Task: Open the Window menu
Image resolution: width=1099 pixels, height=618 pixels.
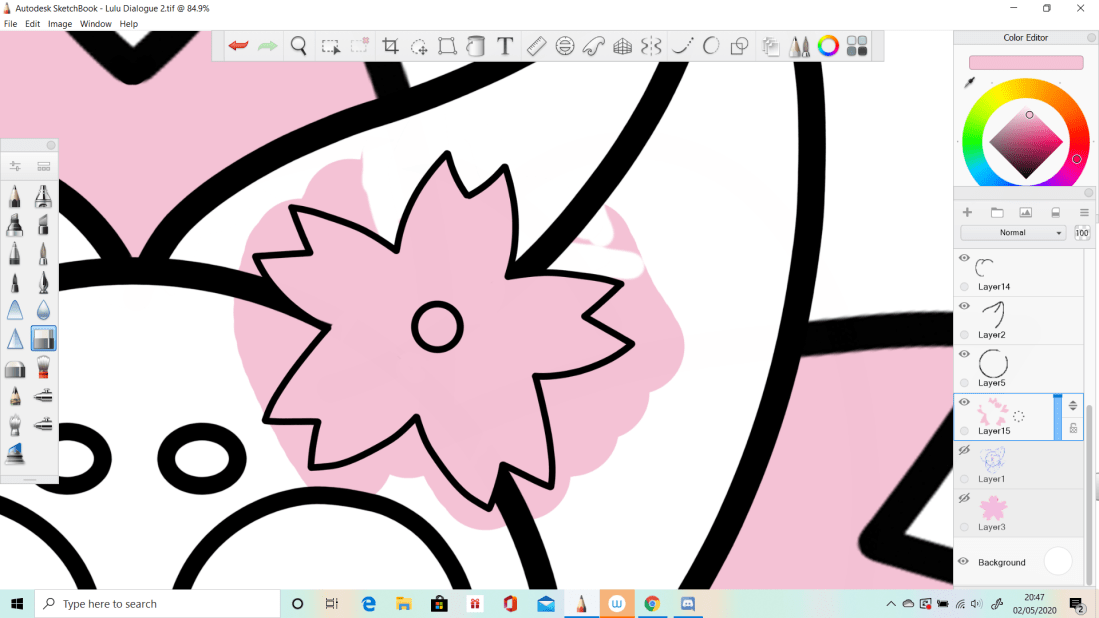Action: [x=95, y=23]
